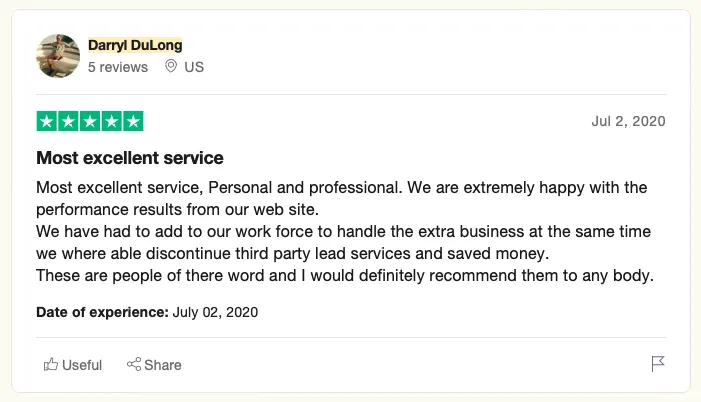
Task: Click the 'Date of experience' label
Action: pos(102,312)
